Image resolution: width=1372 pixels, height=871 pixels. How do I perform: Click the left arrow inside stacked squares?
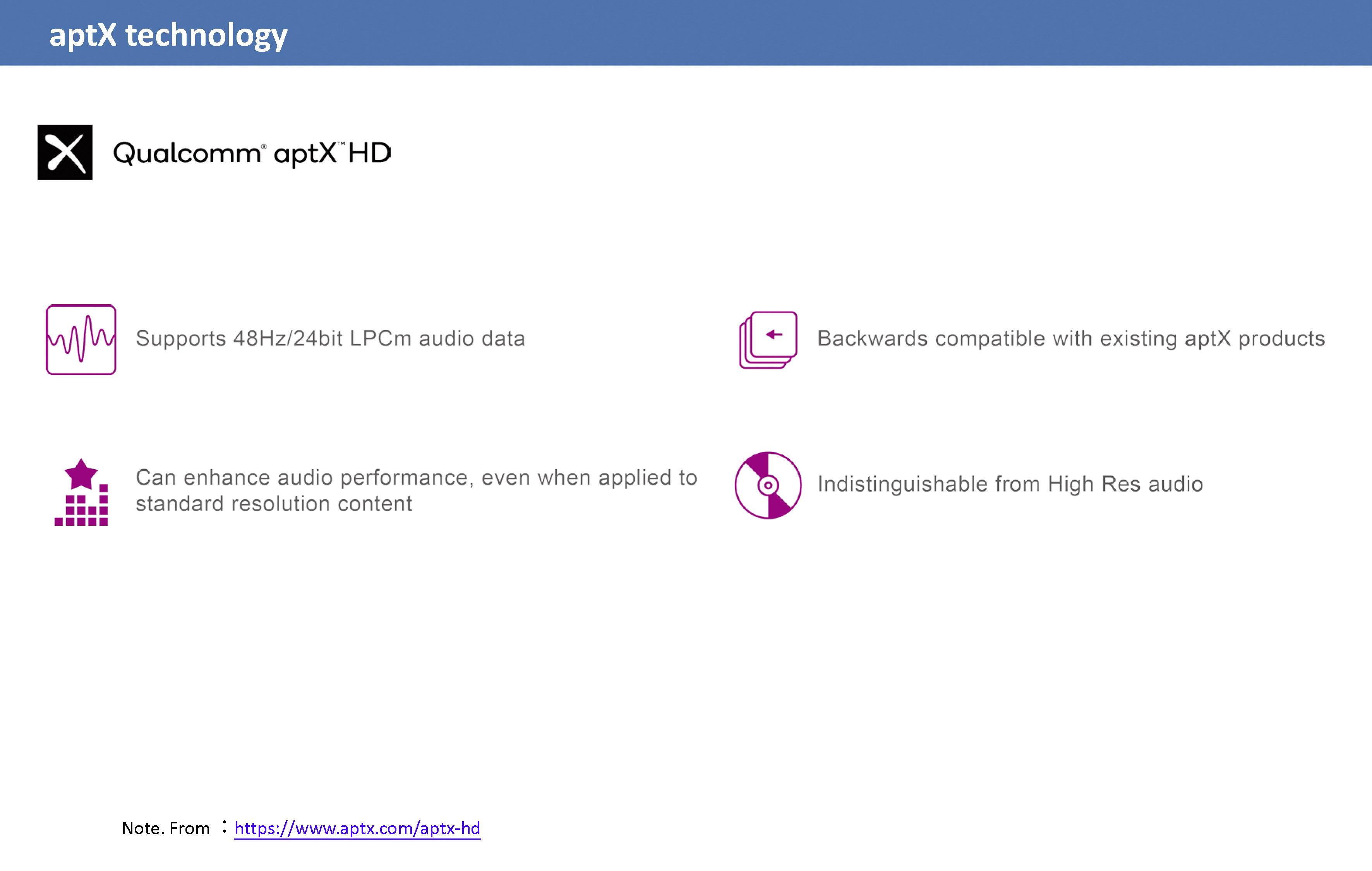tap(774, 334)
